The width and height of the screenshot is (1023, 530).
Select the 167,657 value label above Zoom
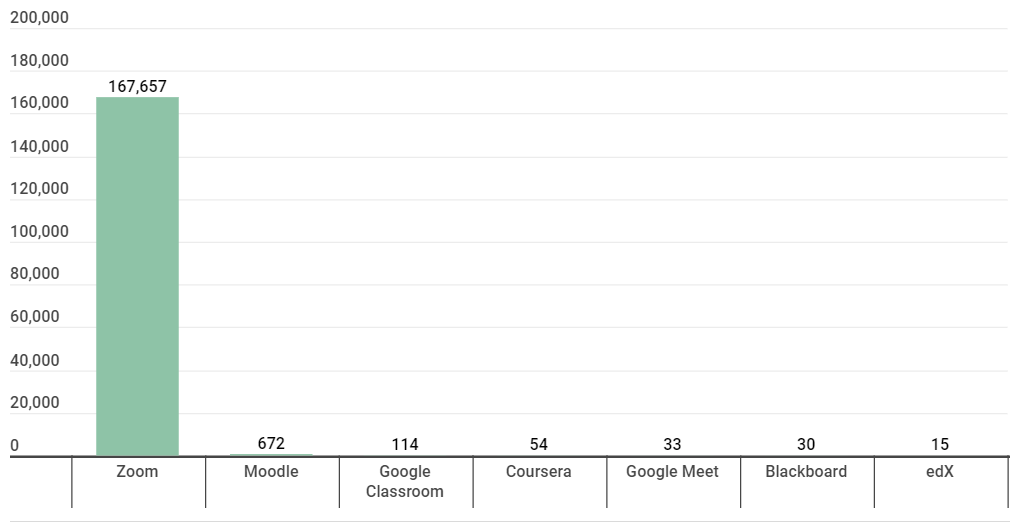coord(138,86)
